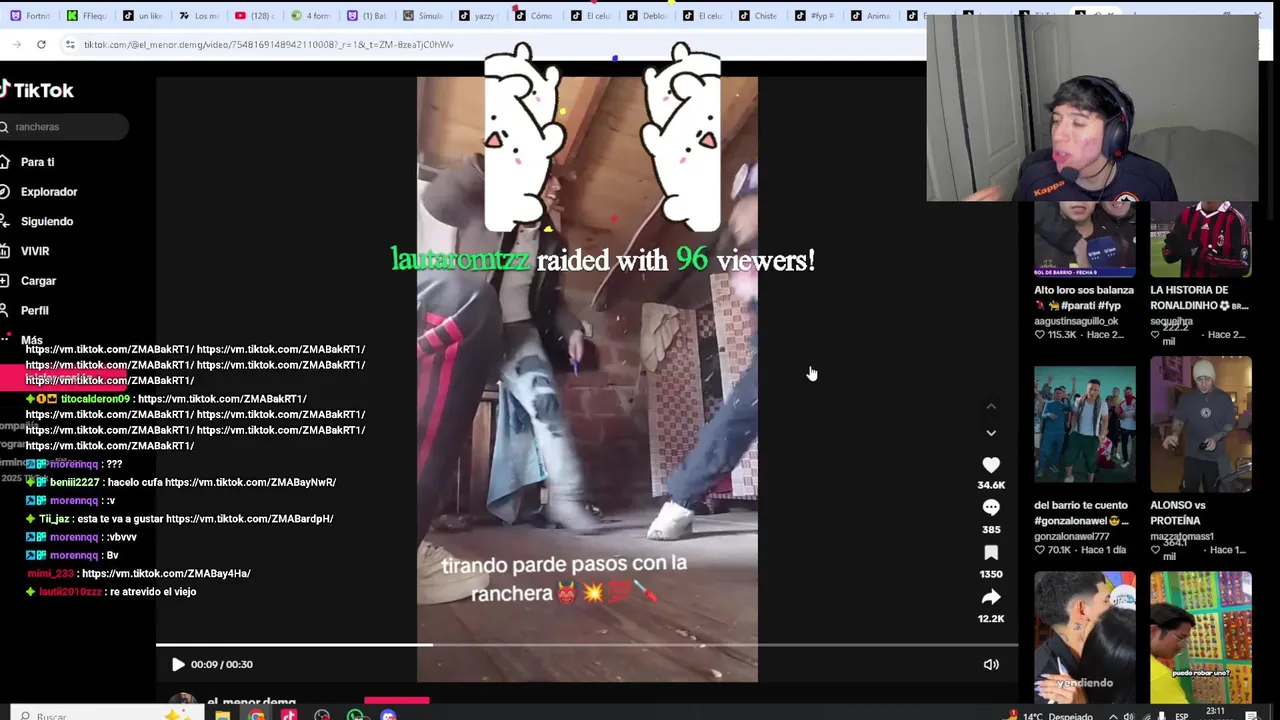Switch to the 'Anima' browser tab
The image size is (1280, 720).
[x=871, y=16]
